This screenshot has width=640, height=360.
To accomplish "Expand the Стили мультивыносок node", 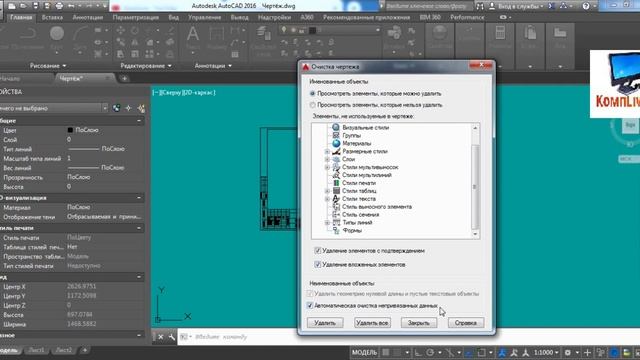I will coord(327,167).
